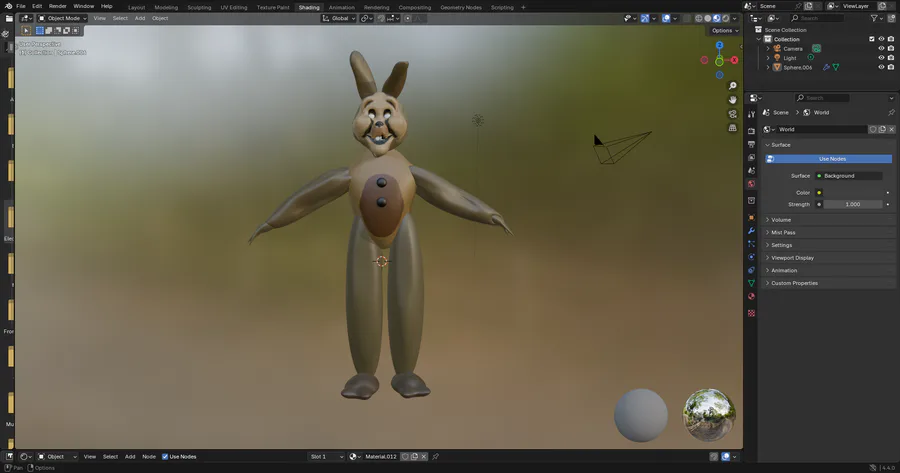
Task: Click new world datablock duplicate icon
Action: click(x=882, y=129)
